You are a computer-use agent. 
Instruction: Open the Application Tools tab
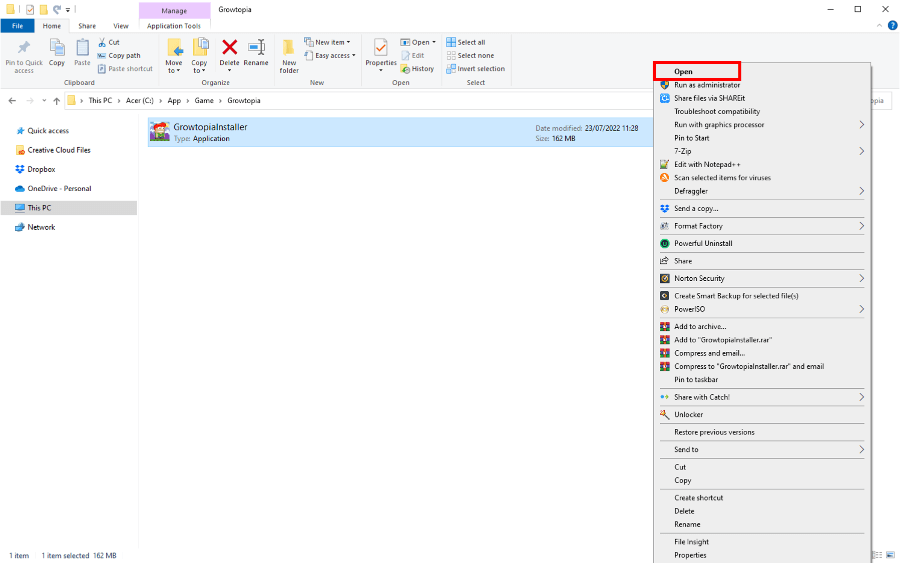pos(174,26)
